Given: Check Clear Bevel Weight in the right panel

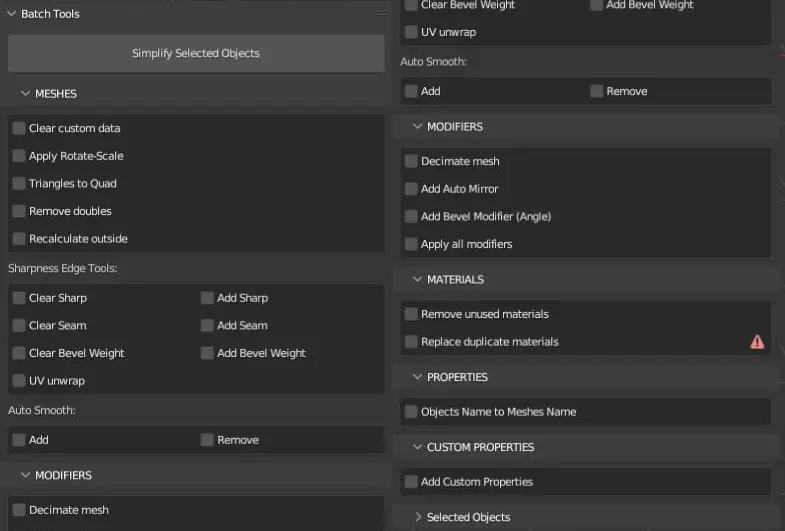Looking at the screenshot, I should 411,5.
